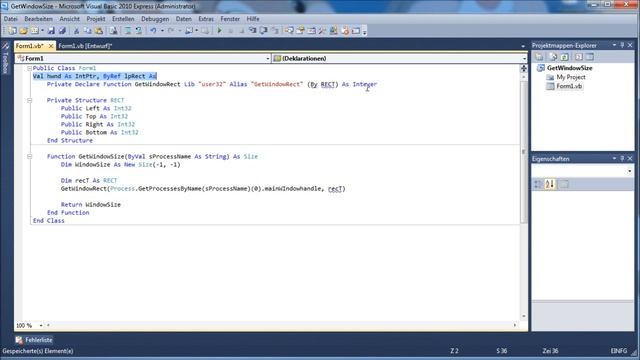Select the My Project node
This screenshot has width=640, height=360.
571,77
